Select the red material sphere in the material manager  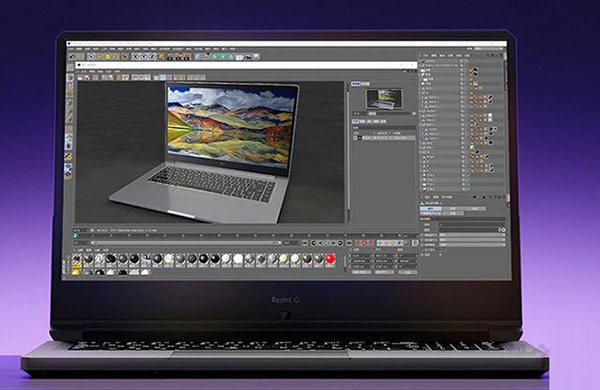[x=330, y=259]
